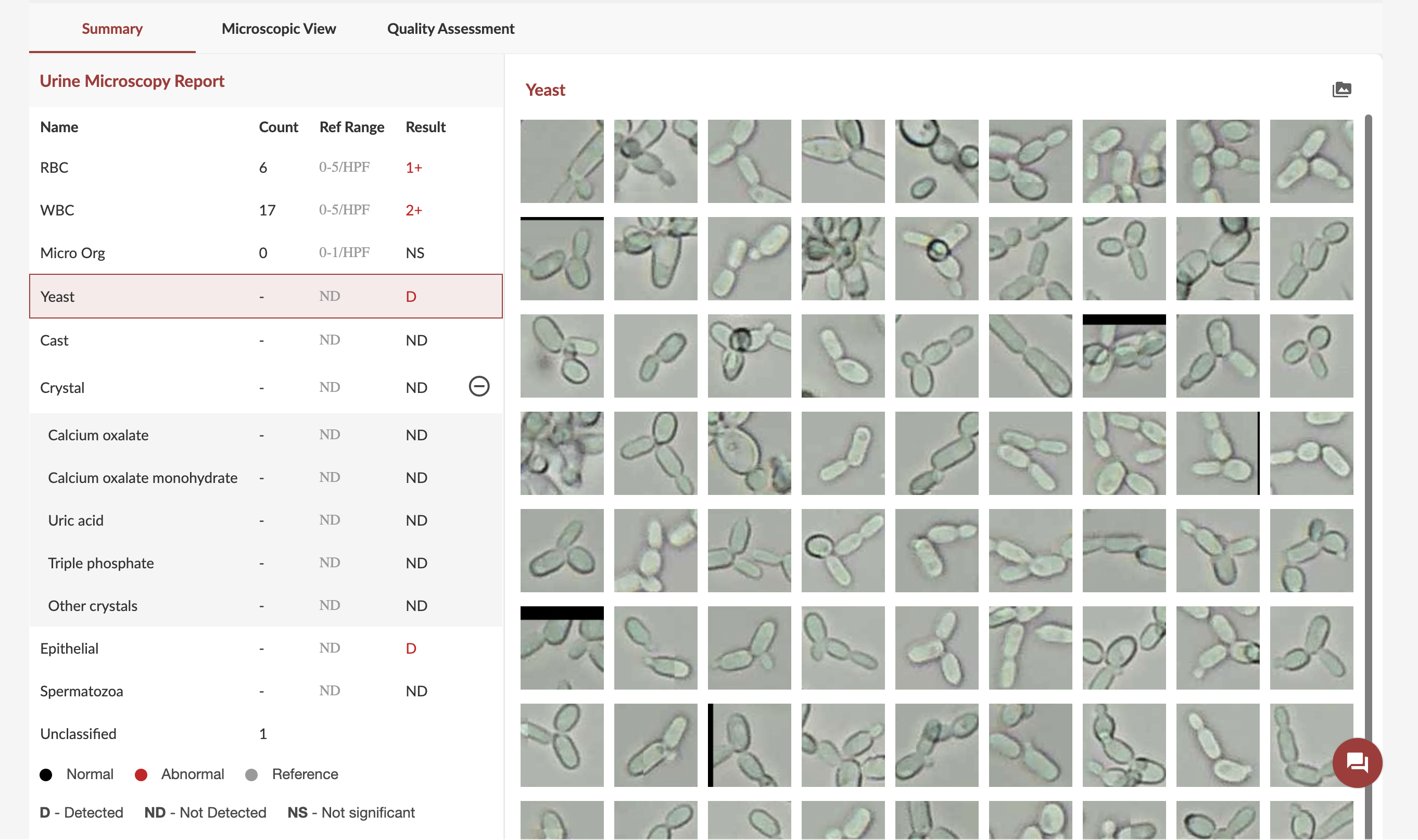Image resolution: width=1418 pixels, height=840 pixels.
Task: Click the ND - Not Detected legend text
Action: 205,813
